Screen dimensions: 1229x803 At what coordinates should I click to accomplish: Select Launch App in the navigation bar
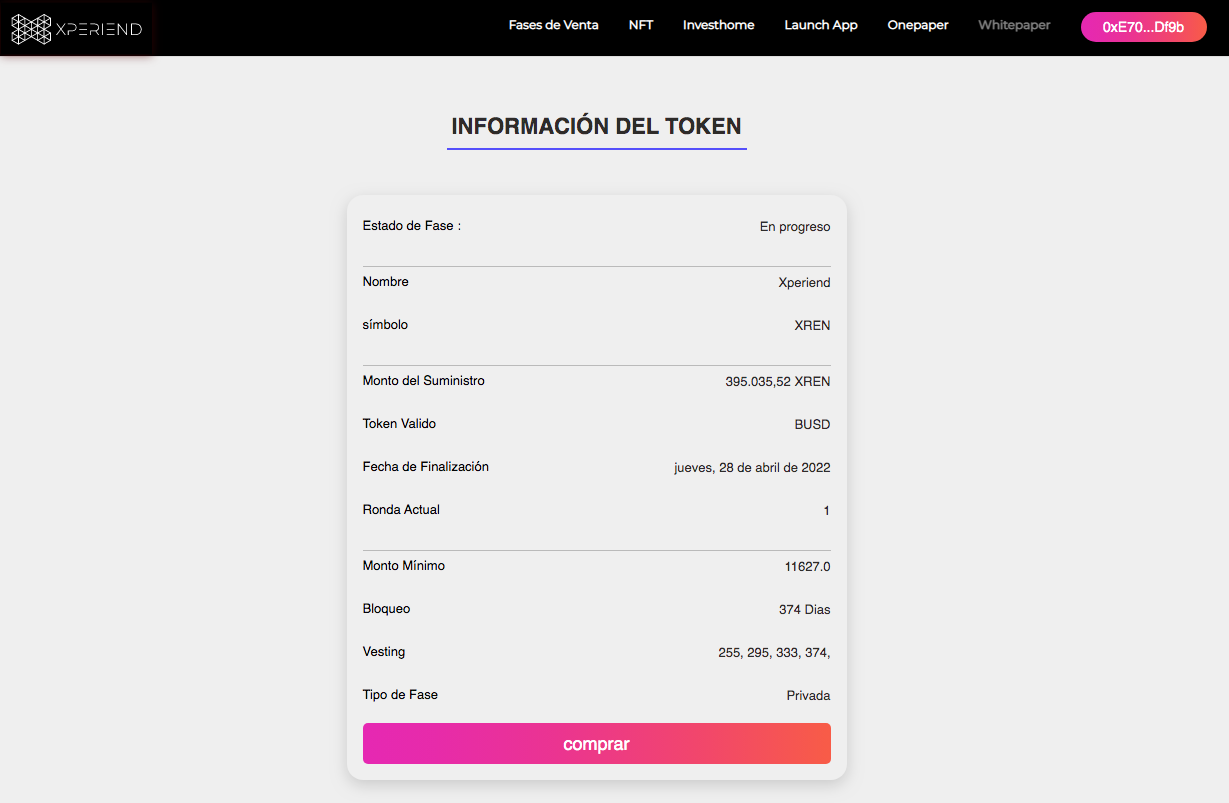coord(821,25)
